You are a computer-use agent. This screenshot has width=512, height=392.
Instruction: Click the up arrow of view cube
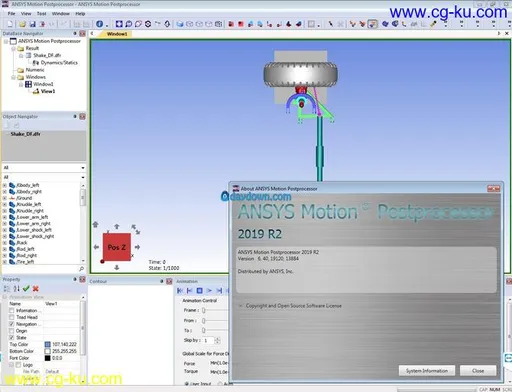(x=117, y=227)
